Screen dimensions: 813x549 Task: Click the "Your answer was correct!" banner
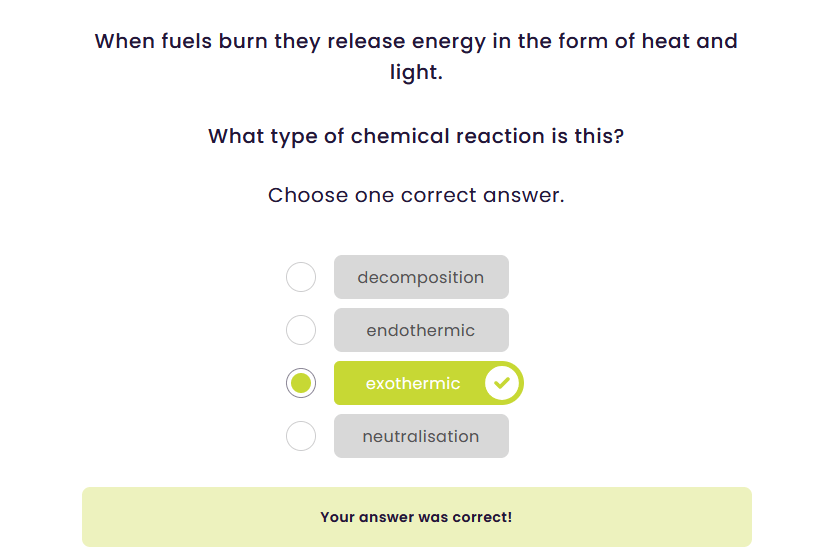[x=416, y=517]
